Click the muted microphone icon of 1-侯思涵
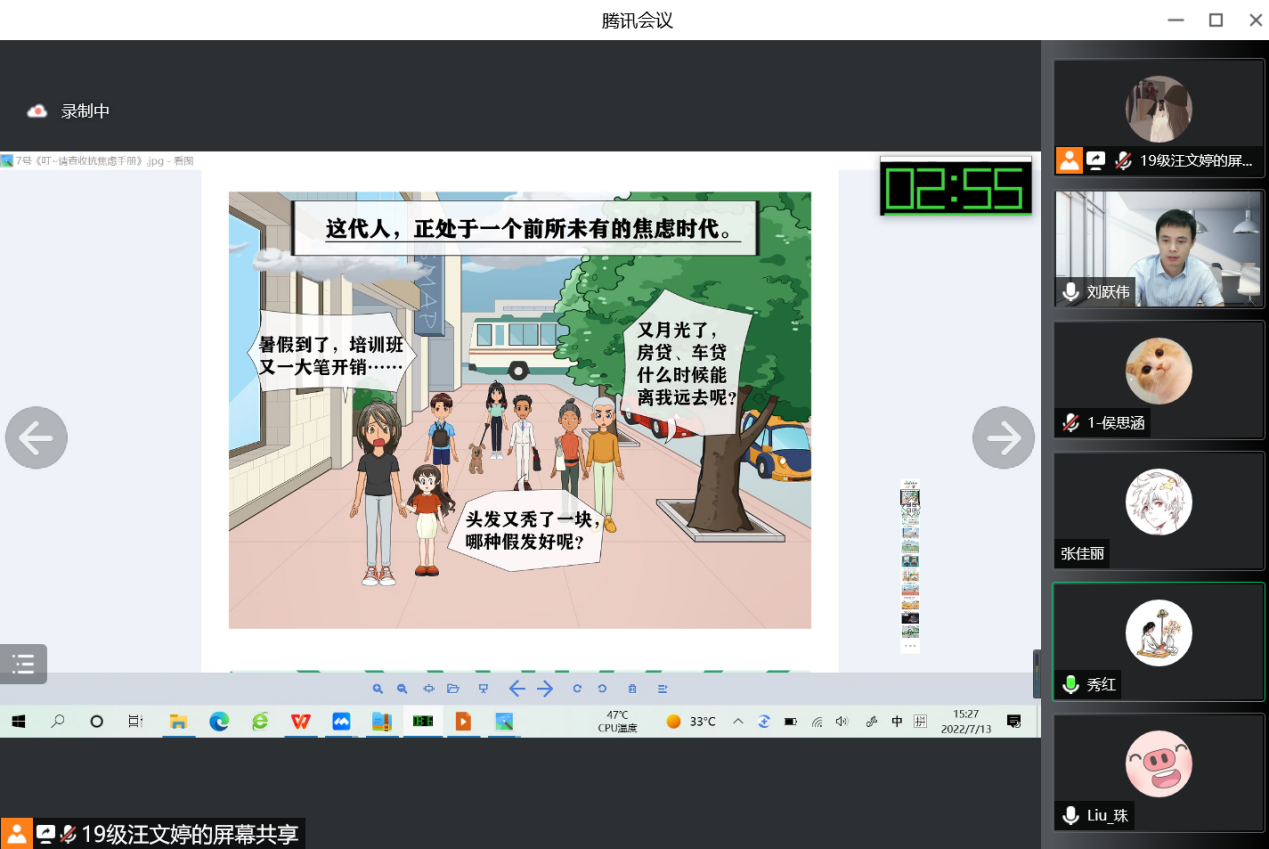1269x849 pixels. coord(1071,423)
